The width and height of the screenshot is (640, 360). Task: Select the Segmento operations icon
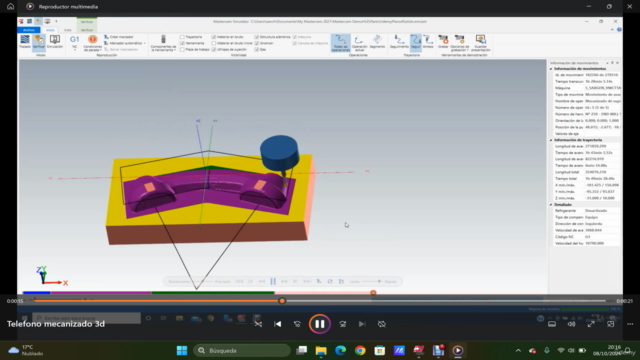(x=377, y=42)
